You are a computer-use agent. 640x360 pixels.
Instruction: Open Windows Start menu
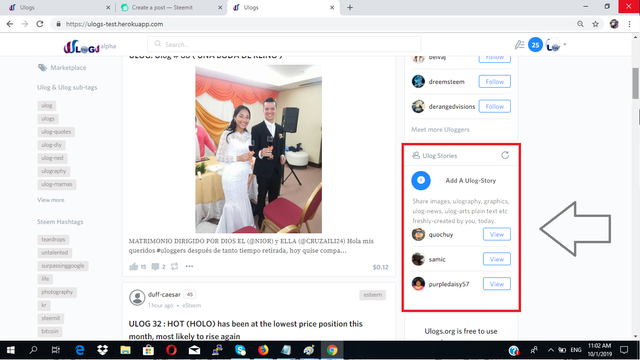click(11, 350)
